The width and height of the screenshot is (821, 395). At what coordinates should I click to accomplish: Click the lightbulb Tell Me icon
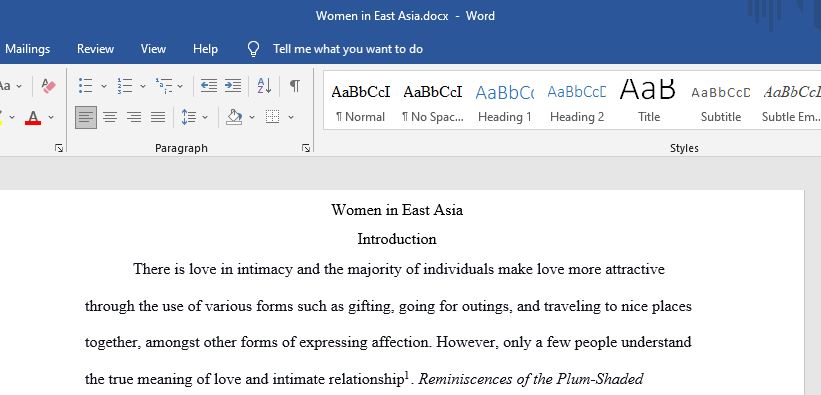(253, 49)
